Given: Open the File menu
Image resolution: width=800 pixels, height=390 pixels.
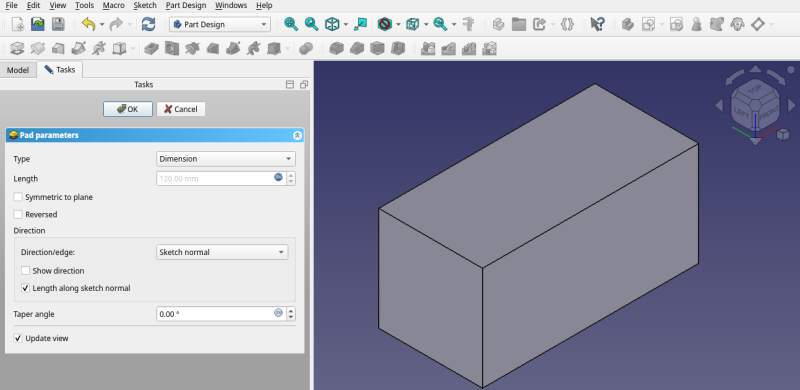Looking at the screenshot, I should pos(11,5).
